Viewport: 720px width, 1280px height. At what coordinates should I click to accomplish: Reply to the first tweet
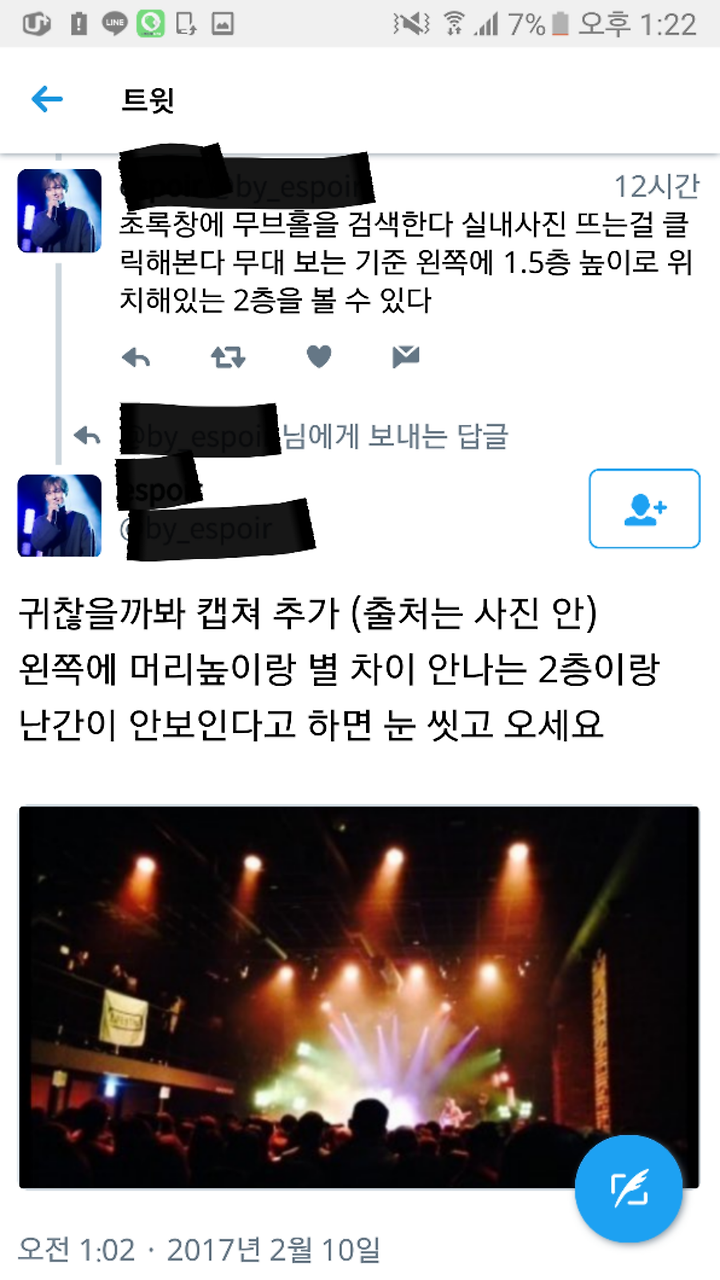click(x=135, y=357)
